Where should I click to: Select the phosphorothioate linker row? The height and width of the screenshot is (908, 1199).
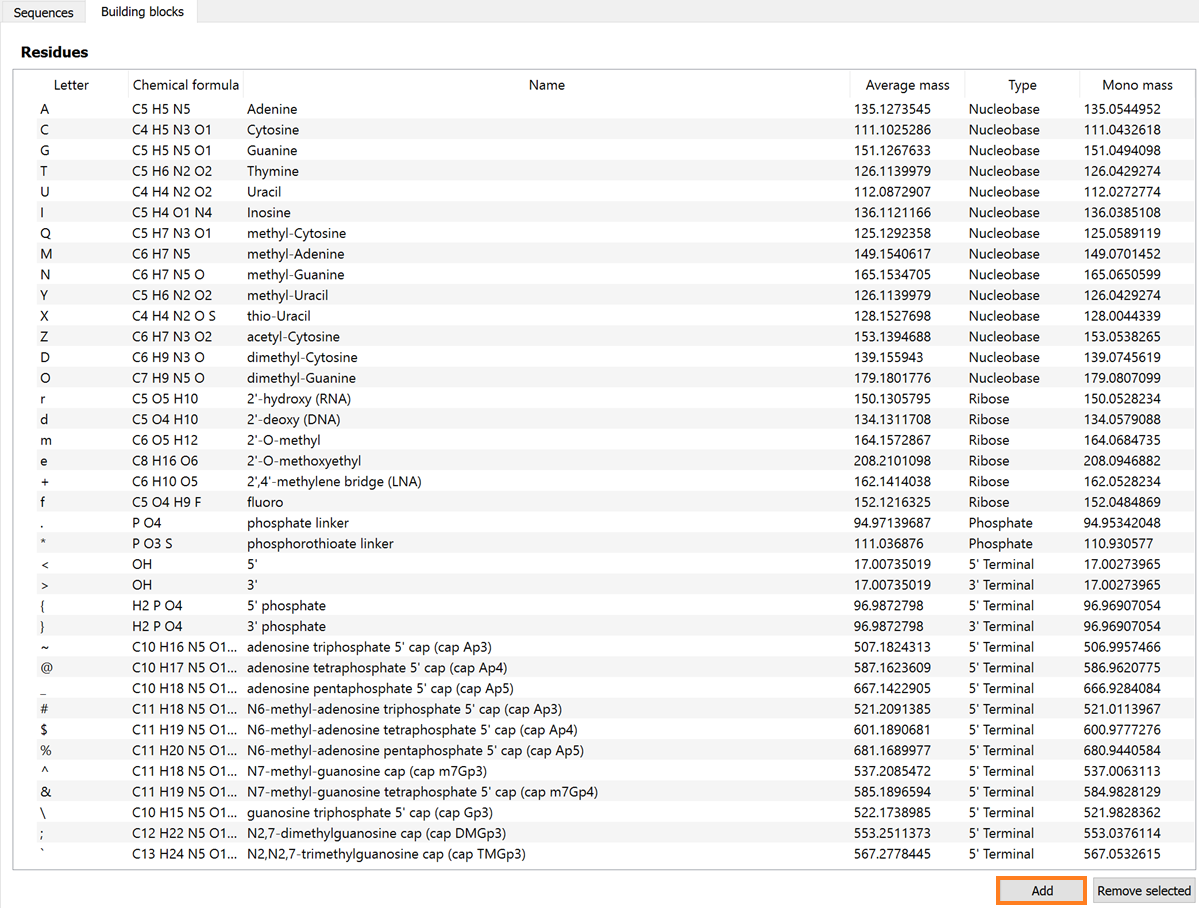tap(400, 543)
